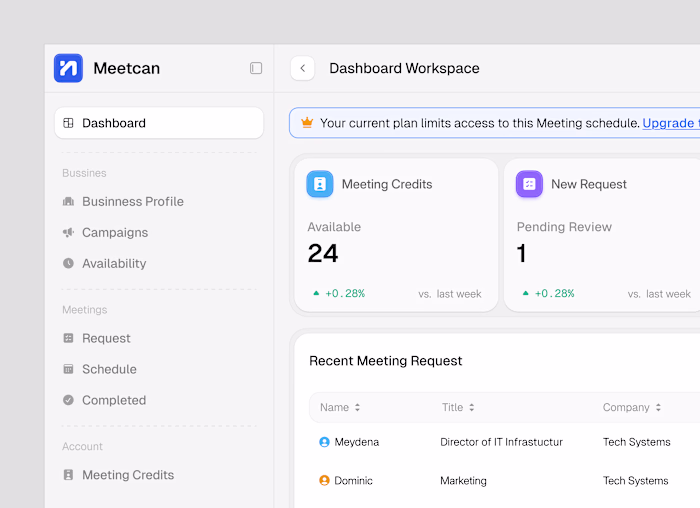700x508 pixels.
Task: Click the Request list icon
Action: click(68, 338)
